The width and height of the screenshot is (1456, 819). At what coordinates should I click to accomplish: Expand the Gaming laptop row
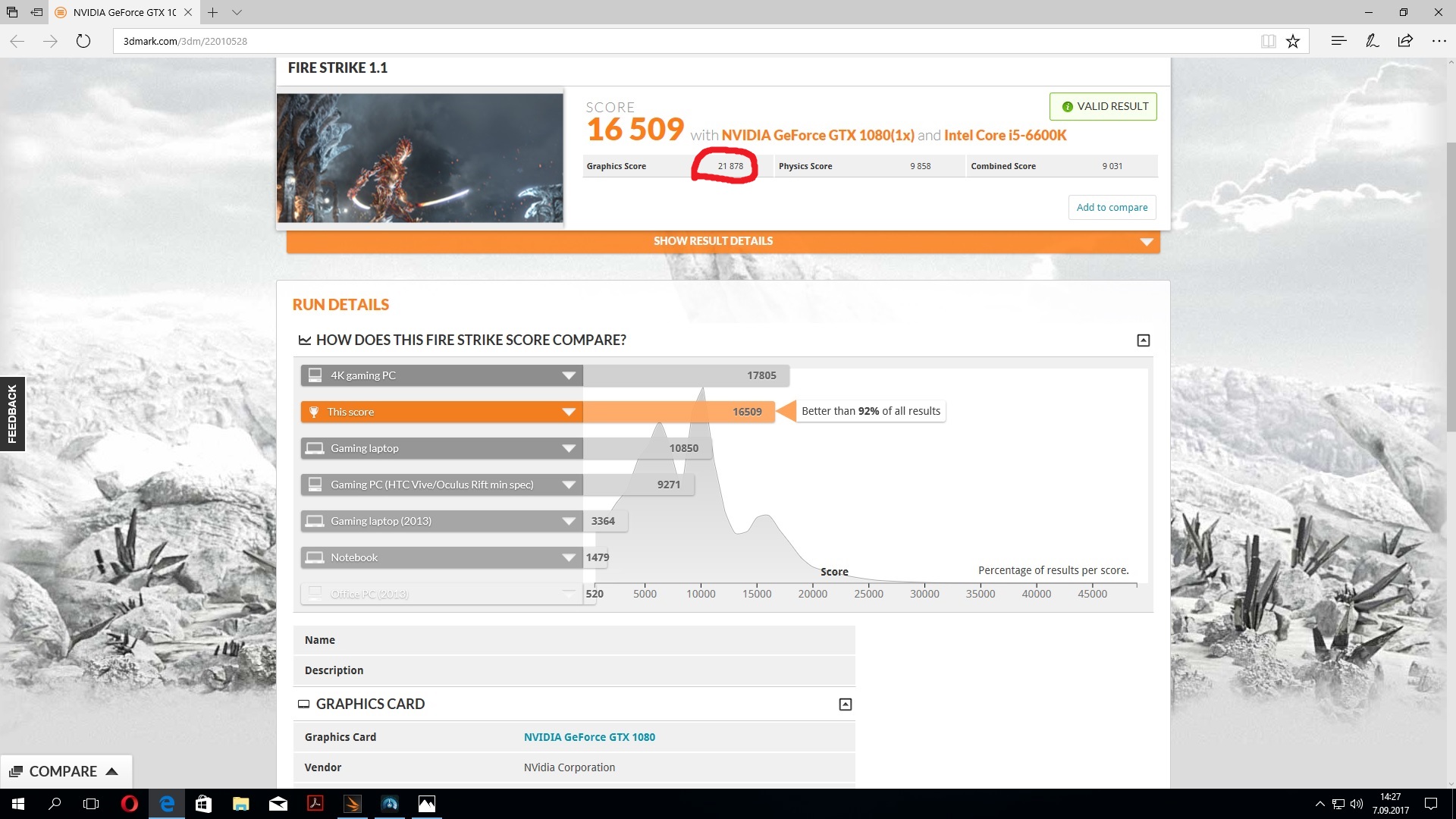point(441,448)
